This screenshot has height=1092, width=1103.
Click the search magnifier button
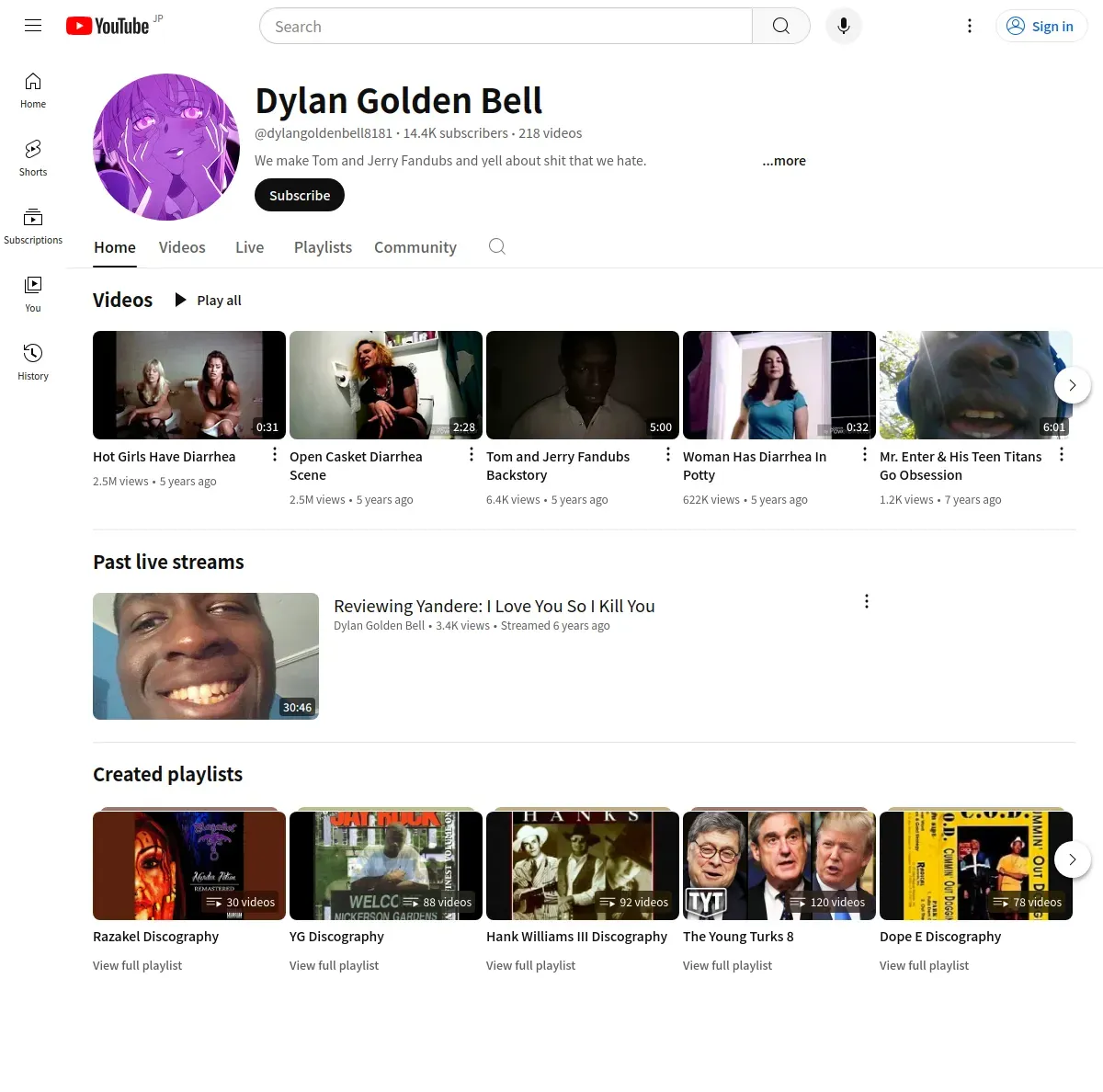781,26
